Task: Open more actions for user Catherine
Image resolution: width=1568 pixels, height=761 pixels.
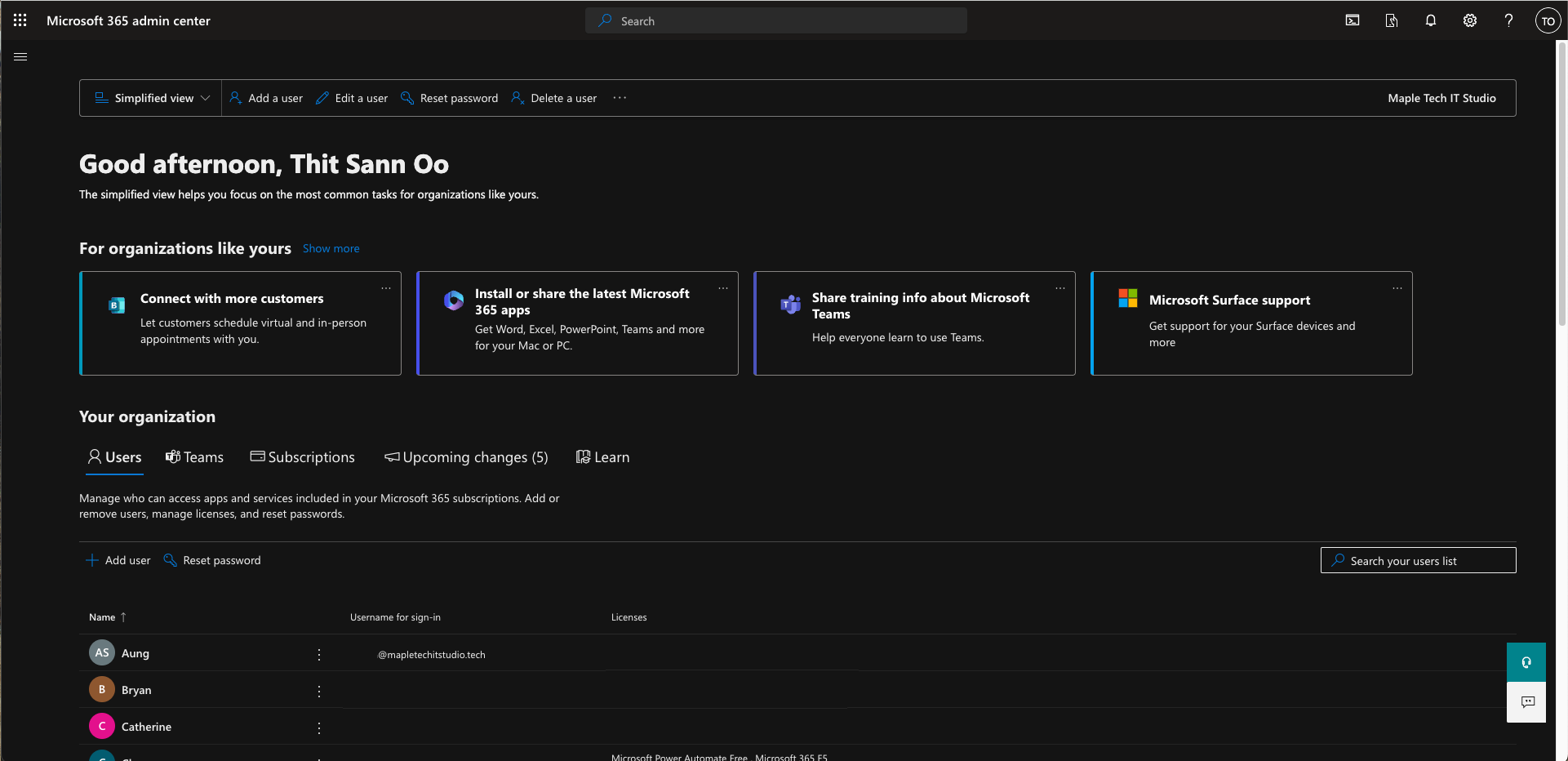Action: pyautogui.click(x=319, y=728)
